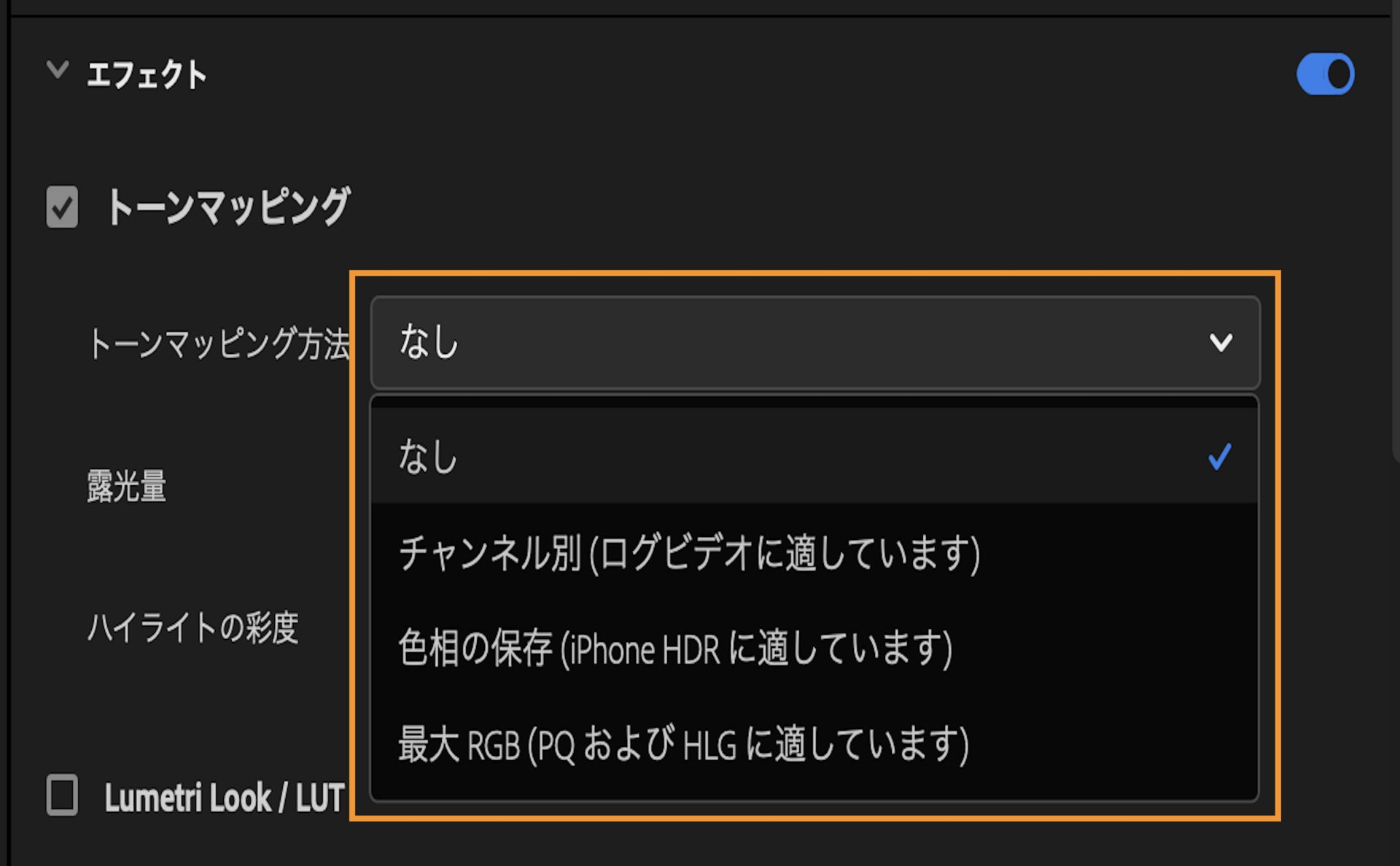Click the blue checkmark beside なし
1400x866 pixels.
pos(1218,457)
